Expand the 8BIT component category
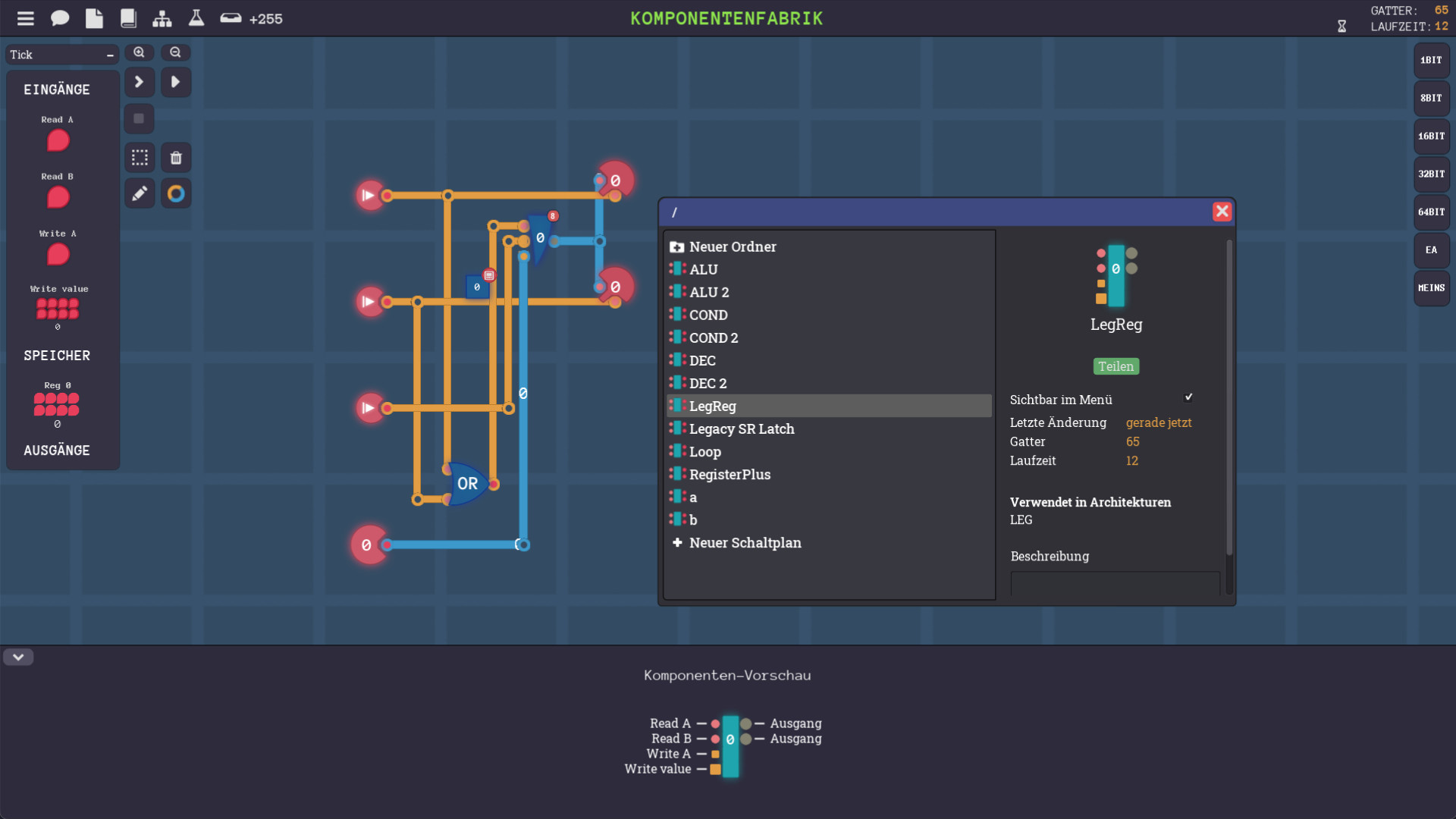Screen dimensions: 1456x819 click(1431, 98)
